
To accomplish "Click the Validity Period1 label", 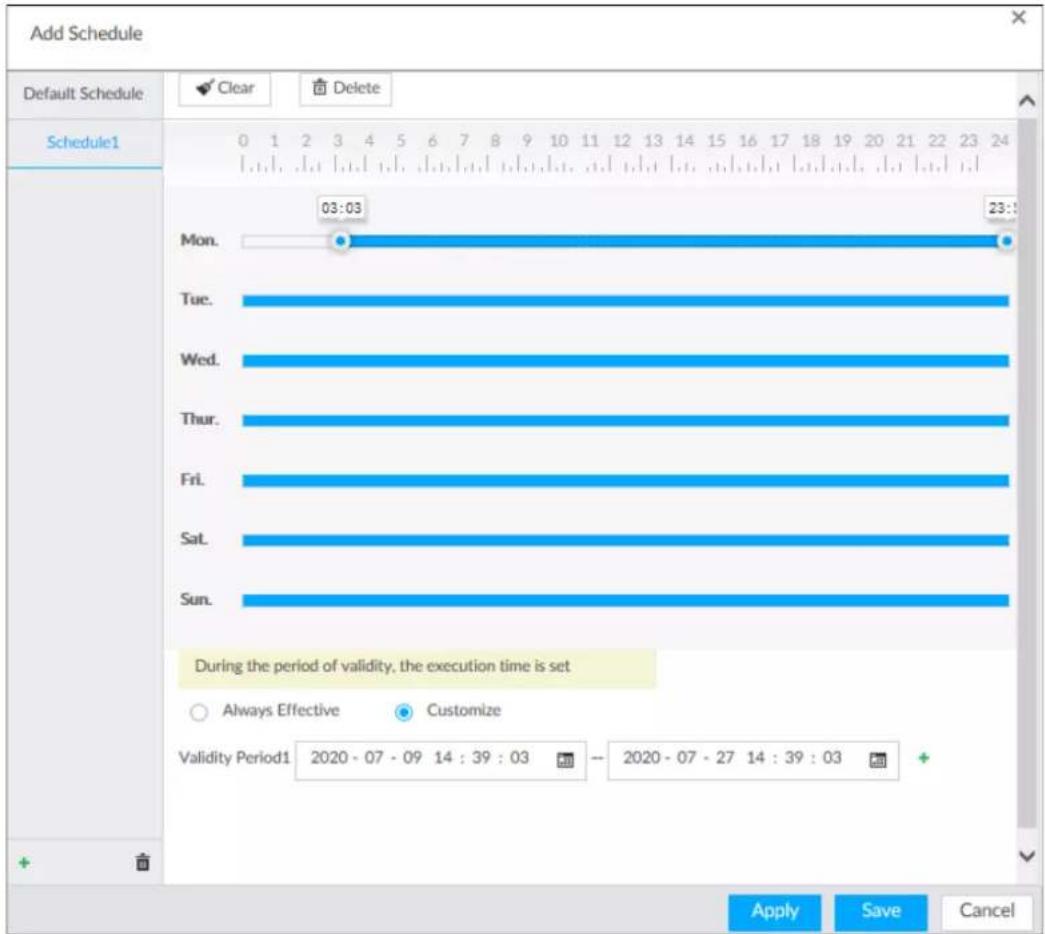I will 235,758.
